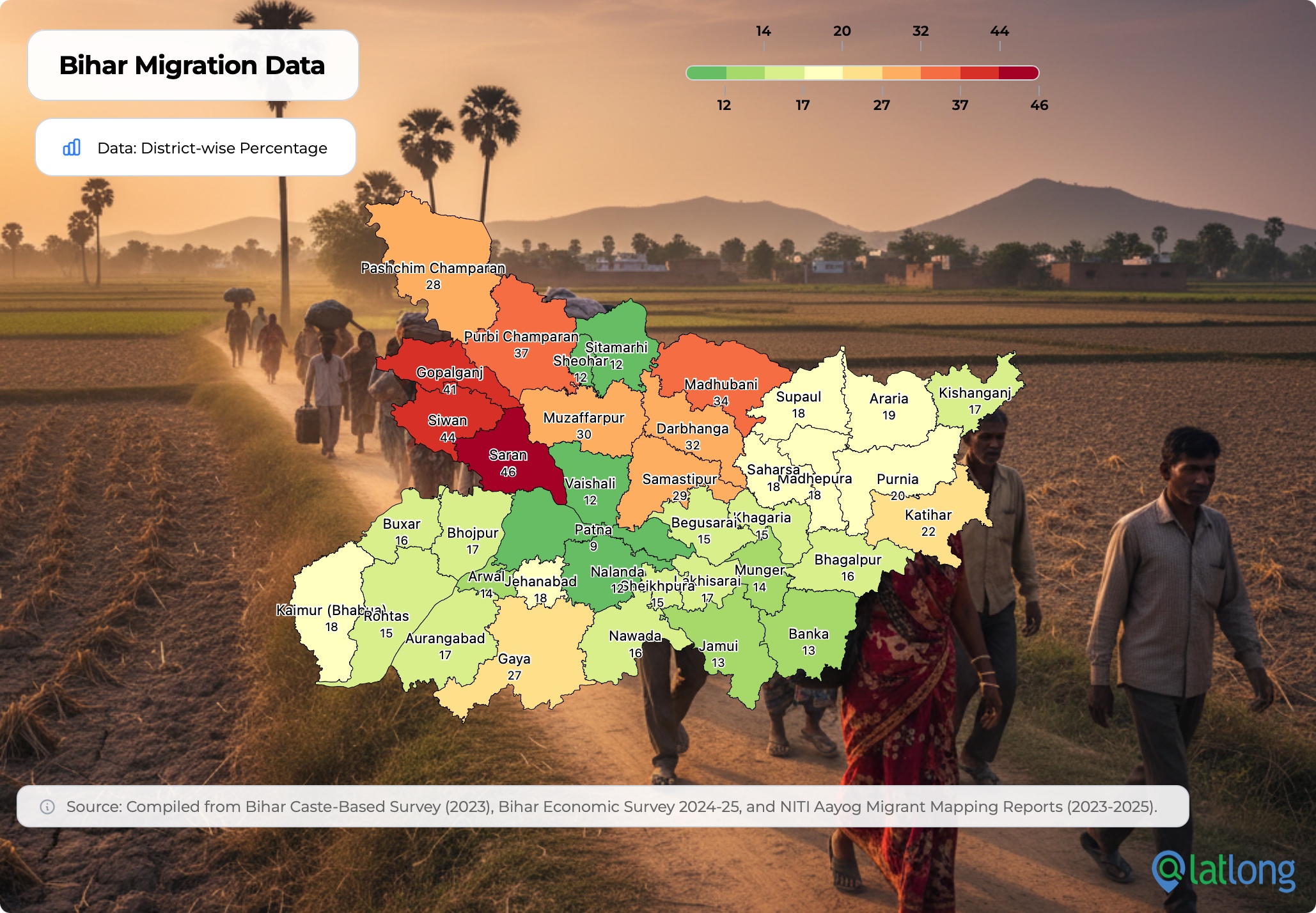Click the Gaya district label

[x=514, y=659]
